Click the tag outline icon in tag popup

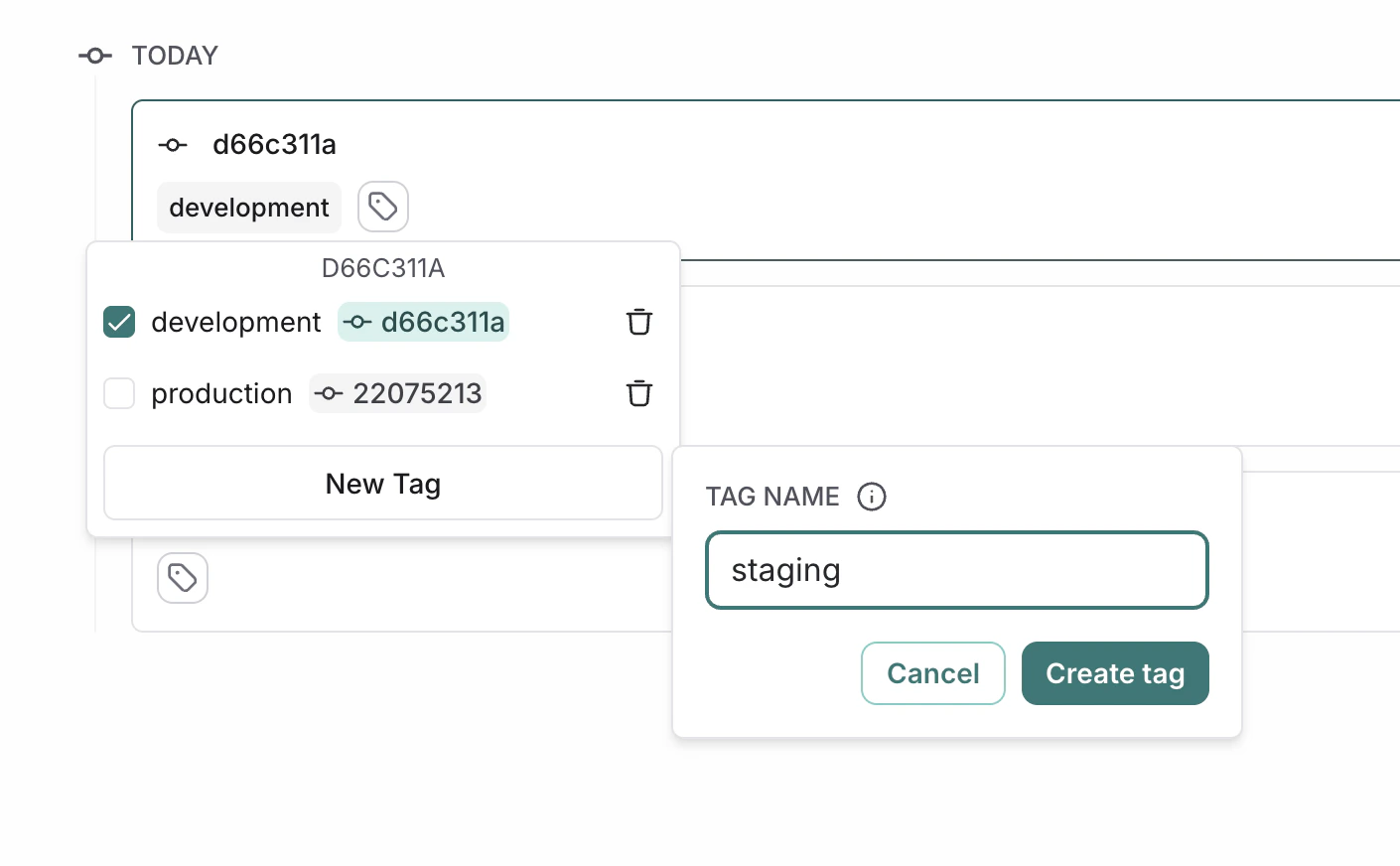click(x=383, y=207)
